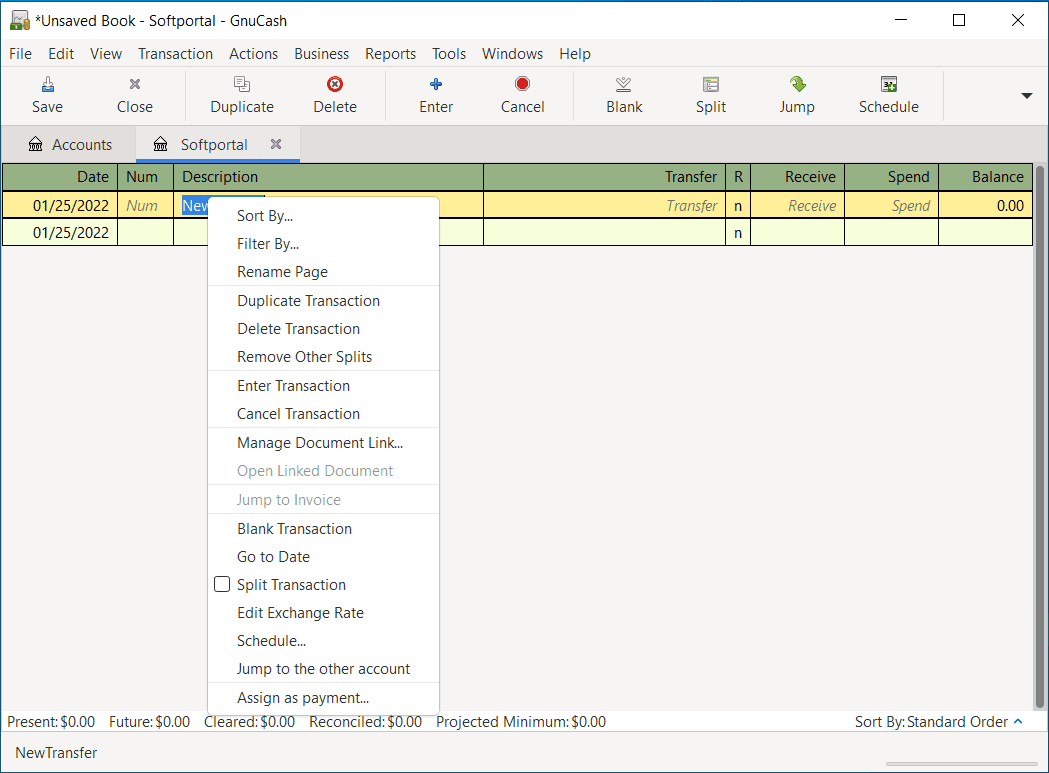Open the Tools menu
The width and height of the screenshot is (1049, 773).
[x=448, y=54]
